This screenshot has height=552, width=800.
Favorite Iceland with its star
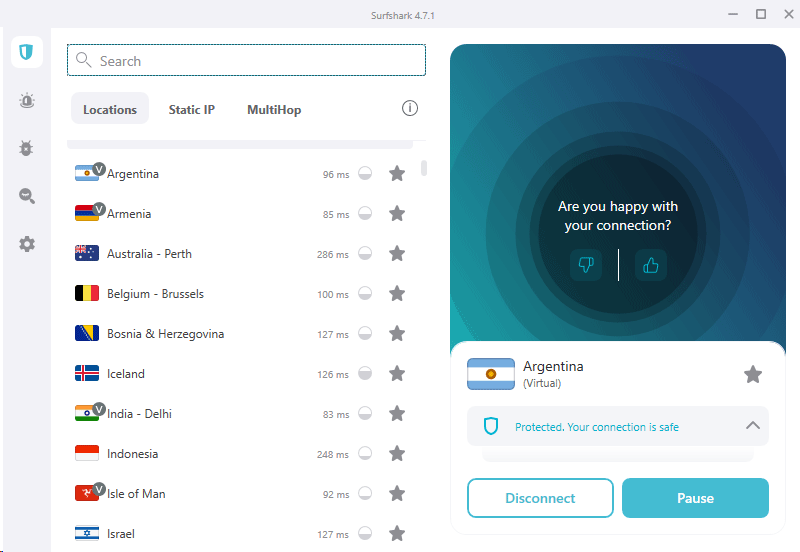(x=397, y=373)
